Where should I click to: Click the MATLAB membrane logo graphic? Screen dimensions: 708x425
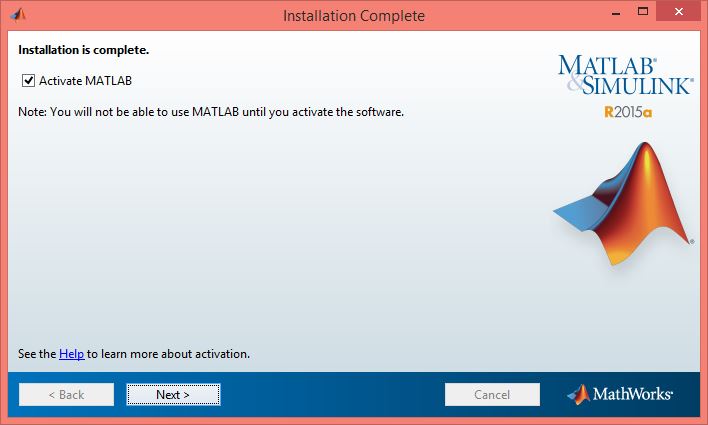[624, 204]
